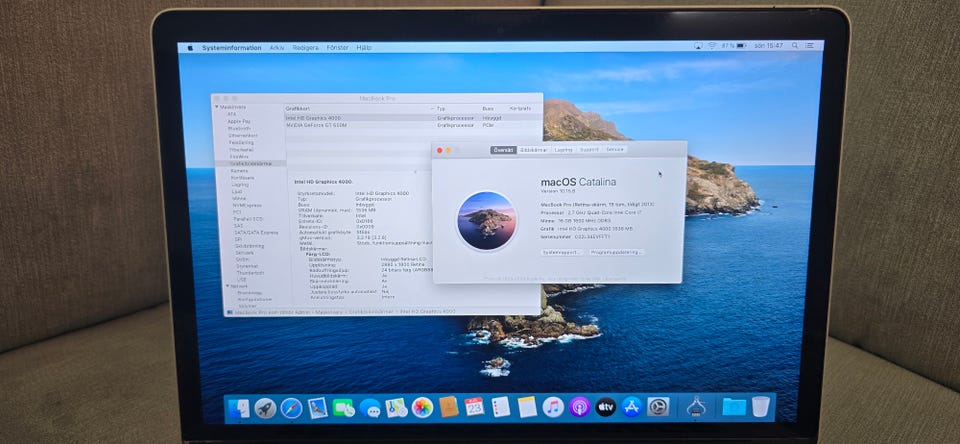Open Notification Center in menu bar
The width and height of the screenshot is (960, 444).
(811, 45)
